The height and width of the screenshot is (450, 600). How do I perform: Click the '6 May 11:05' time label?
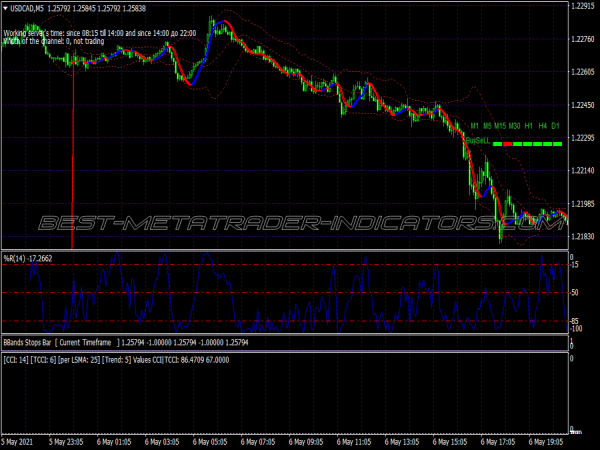pos(354,442)
